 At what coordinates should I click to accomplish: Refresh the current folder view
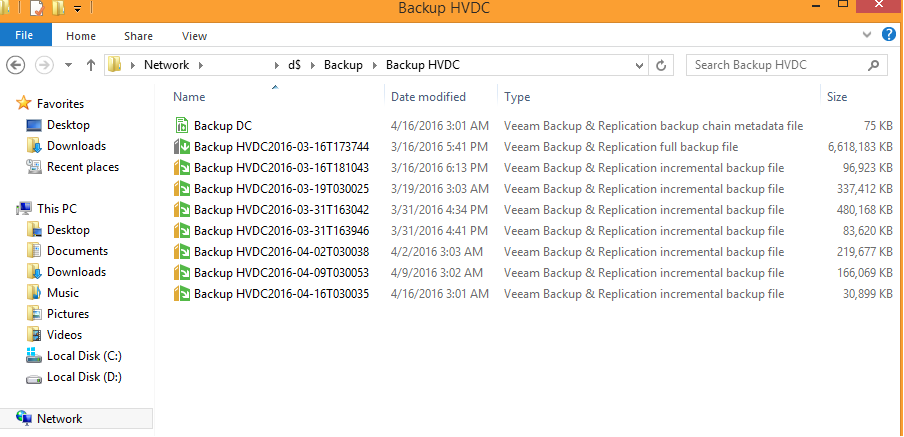pyautogui.click(x=661, y=65)
